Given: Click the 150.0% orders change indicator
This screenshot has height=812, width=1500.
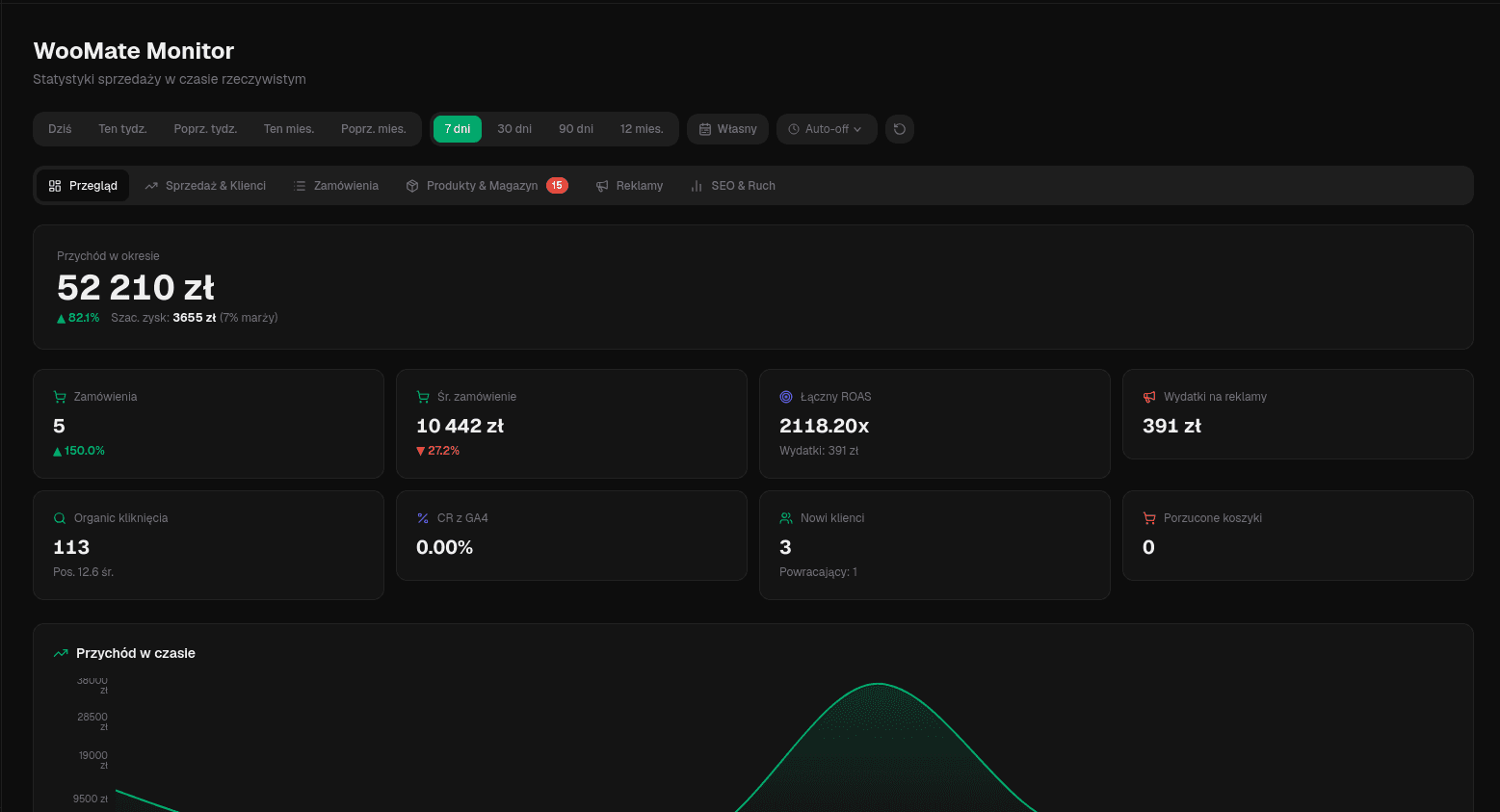Looking at the screenshot, I should (x=79, y=451).
